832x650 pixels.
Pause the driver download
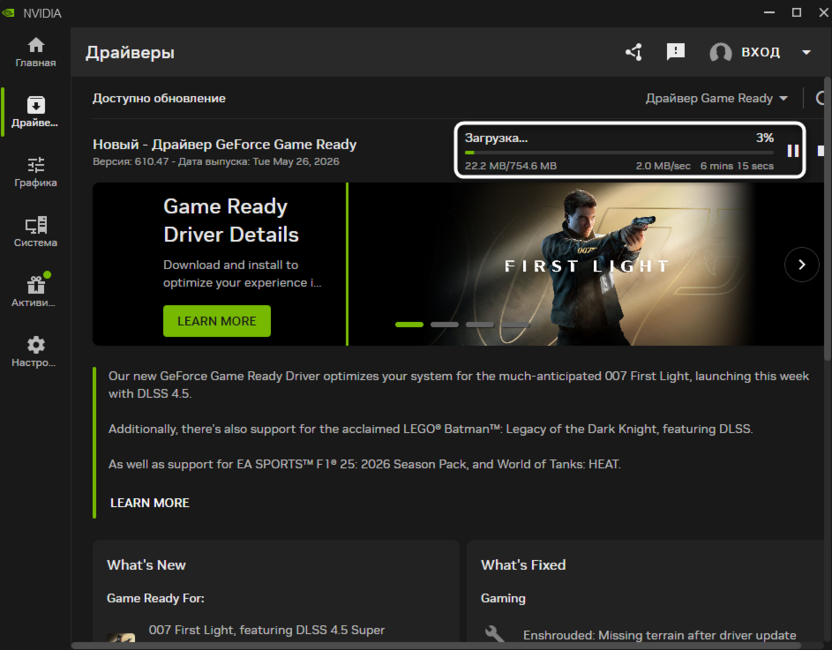tap(793, 151)
